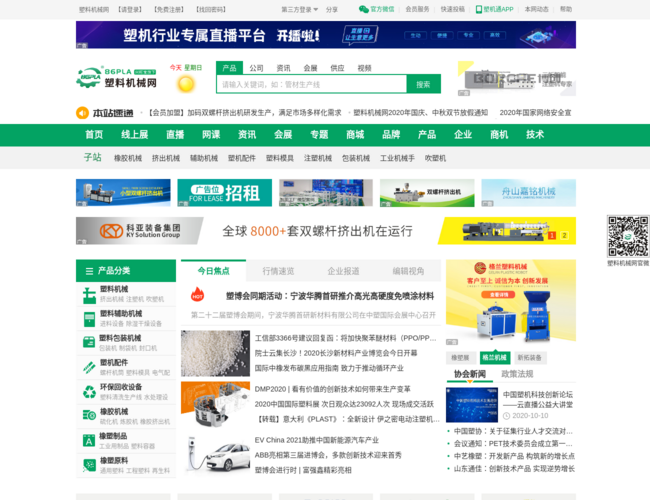The image size is (650, 500).
Task: Click the 塑料机械 category icon
Action: point(89,295)
